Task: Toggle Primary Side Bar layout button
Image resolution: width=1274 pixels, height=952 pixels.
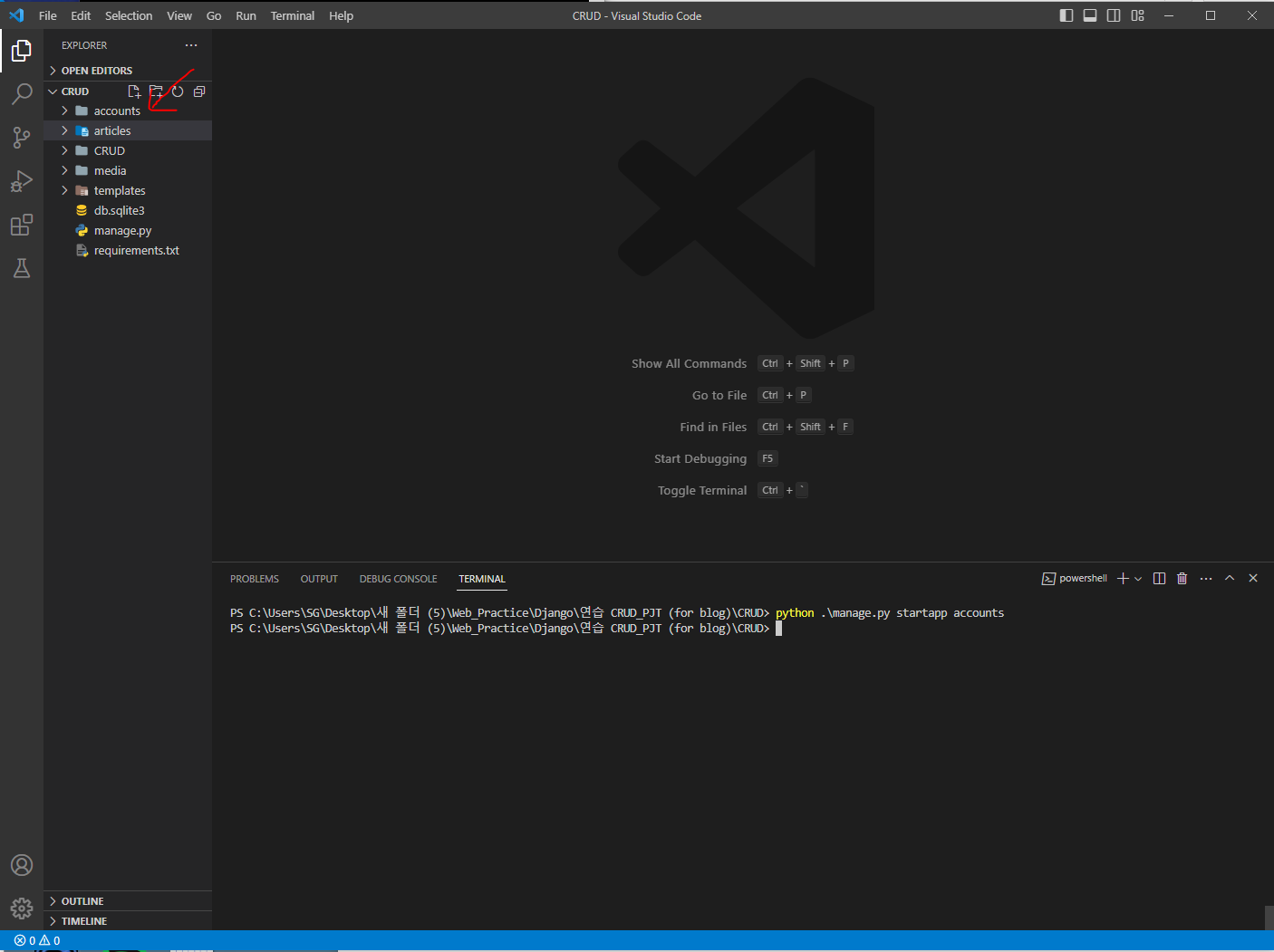Action: coord(1066,15)
